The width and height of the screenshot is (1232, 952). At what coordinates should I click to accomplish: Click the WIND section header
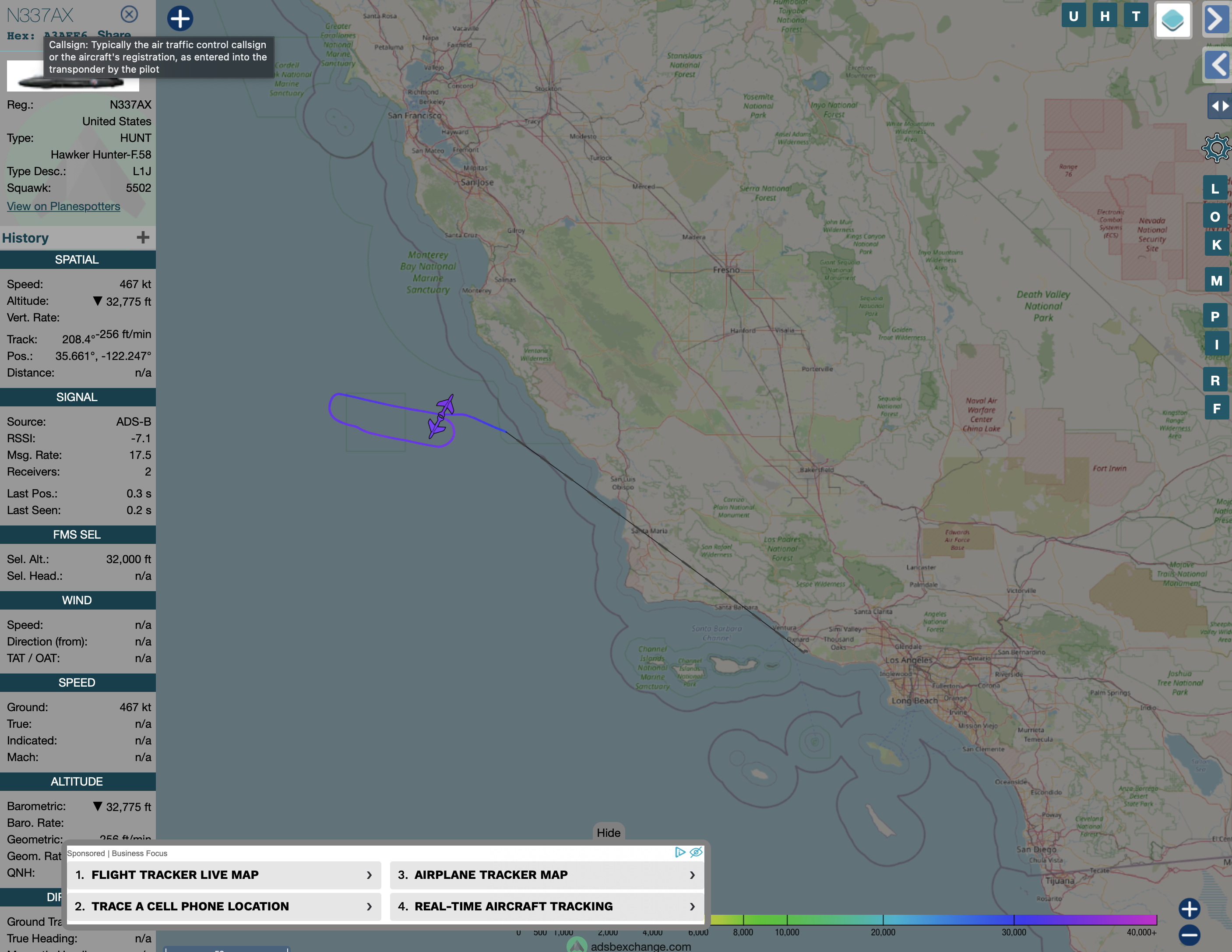pos(77,600)
